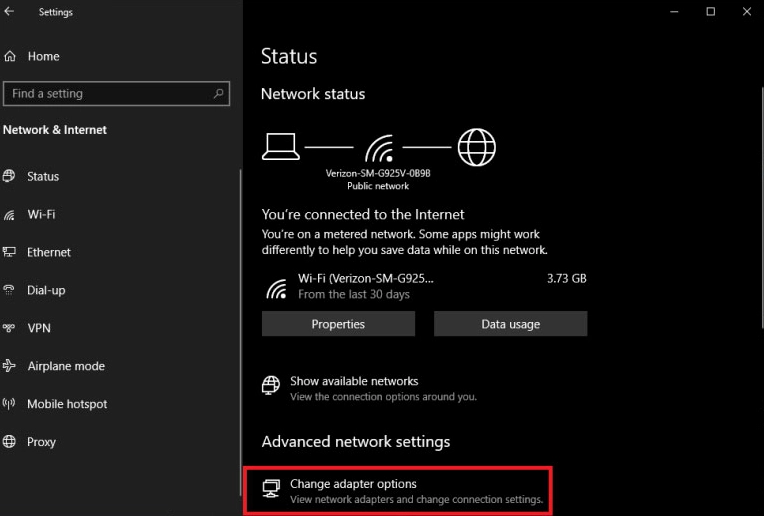Click the VPN icon in sidebar

[10, 328]
